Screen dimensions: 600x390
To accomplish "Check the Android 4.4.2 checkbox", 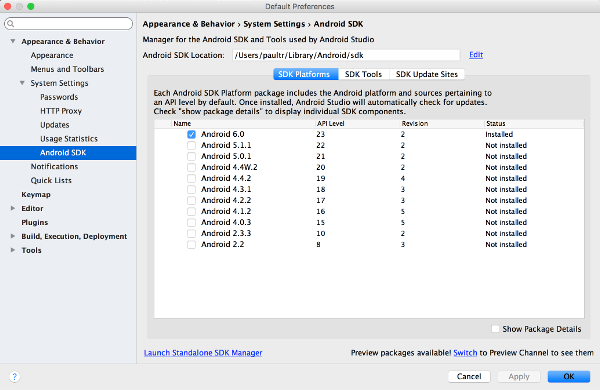I will 191,178.
